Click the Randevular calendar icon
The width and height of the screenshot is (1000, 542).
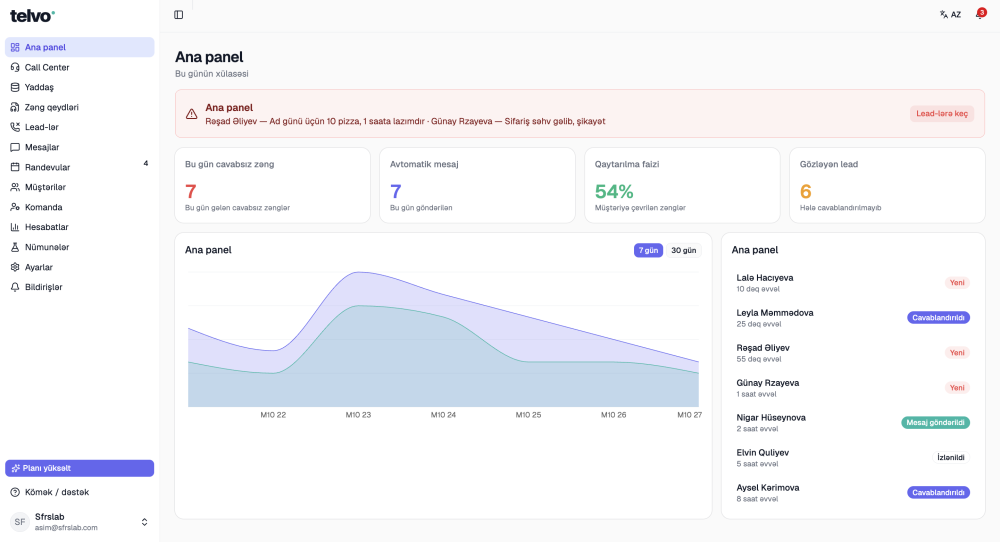(x=15, y=167)
